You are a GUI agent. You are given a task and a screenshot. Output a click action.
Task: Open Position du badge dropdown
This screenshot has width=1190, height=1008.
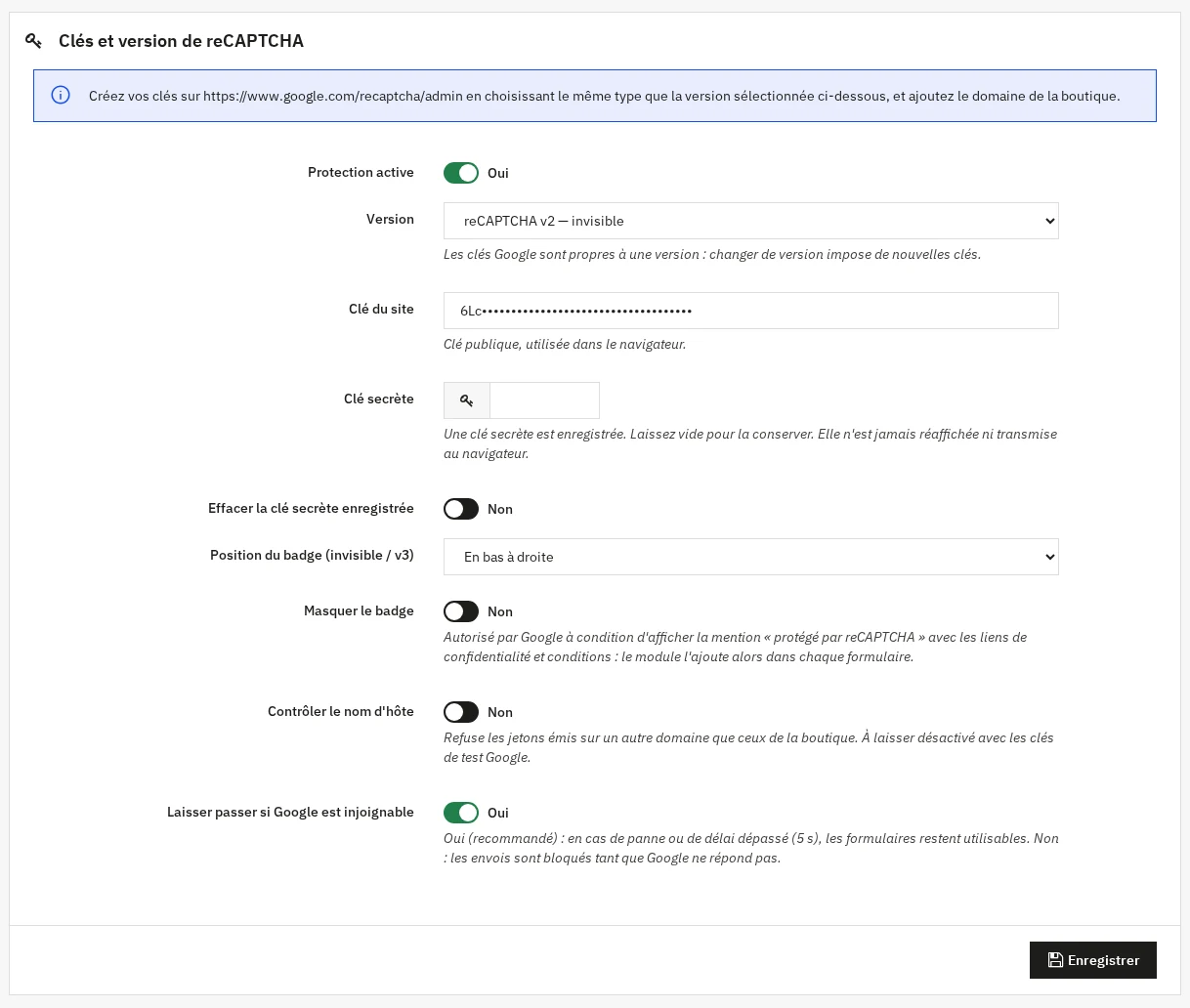[x=751, y=557]
